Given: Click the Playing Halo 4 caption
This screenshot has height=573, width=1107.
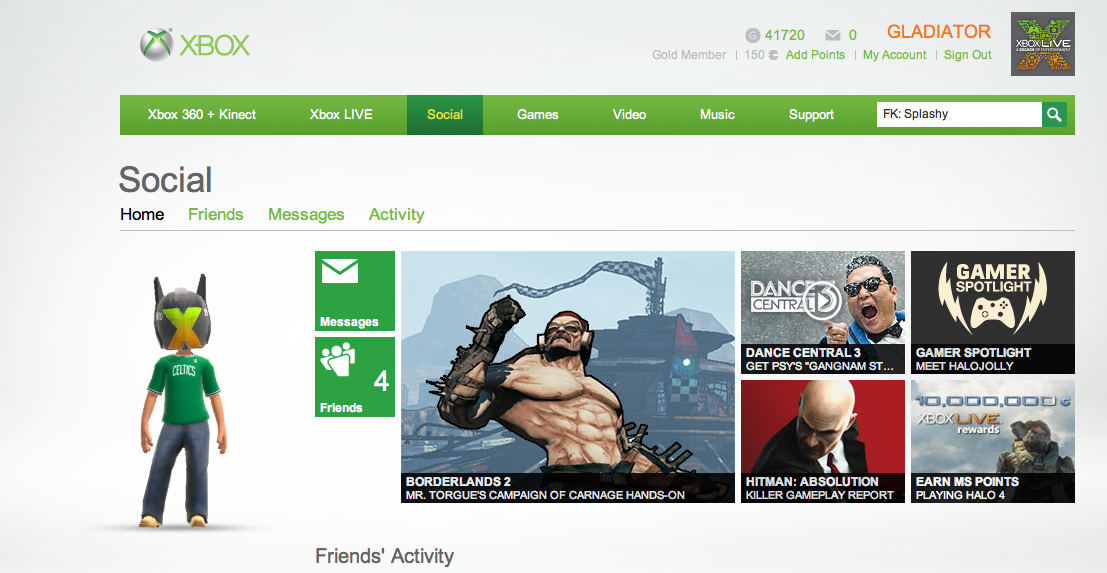Looking at the screenshot, I should [x=962, y=495].
